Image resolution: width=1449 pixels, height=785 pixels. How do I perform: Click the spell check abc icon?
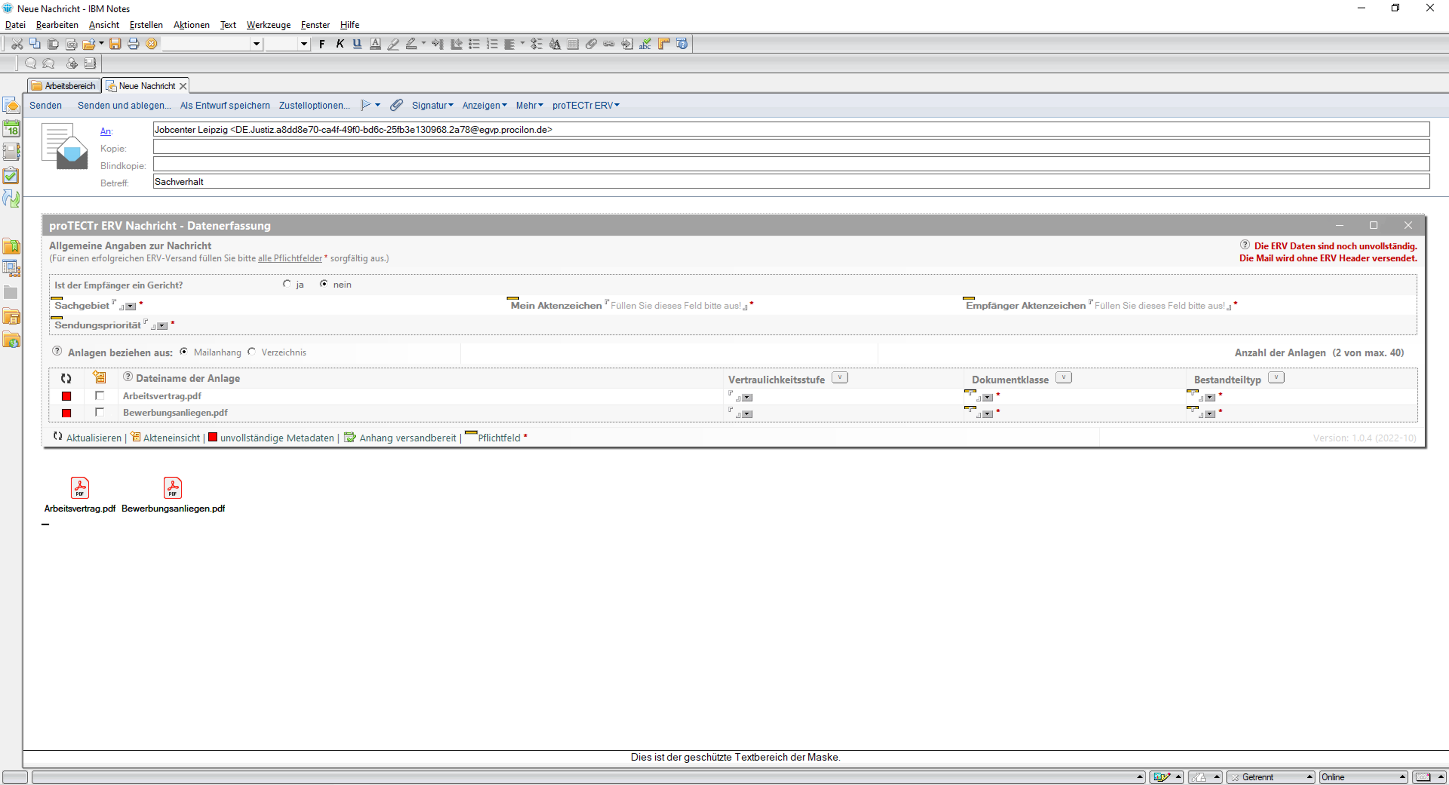click(x=645, y=44)
